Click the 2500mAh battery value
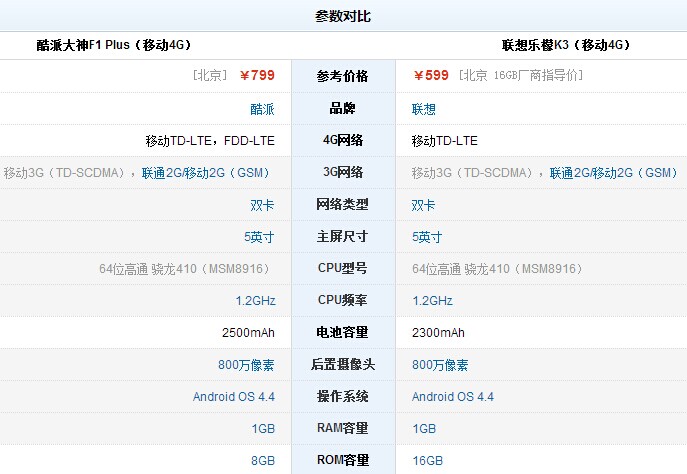Viewport: 687px width, 474px height. pyautogui.click(x=248, y=333)
